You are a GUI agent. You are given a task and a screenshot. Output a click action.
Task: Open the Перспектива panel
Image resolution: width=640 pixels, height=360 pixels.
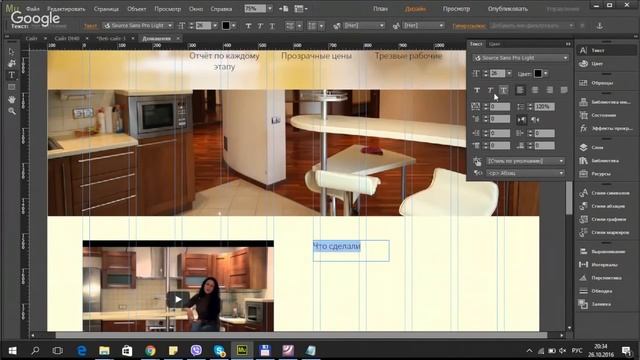[x=606, y=278]
